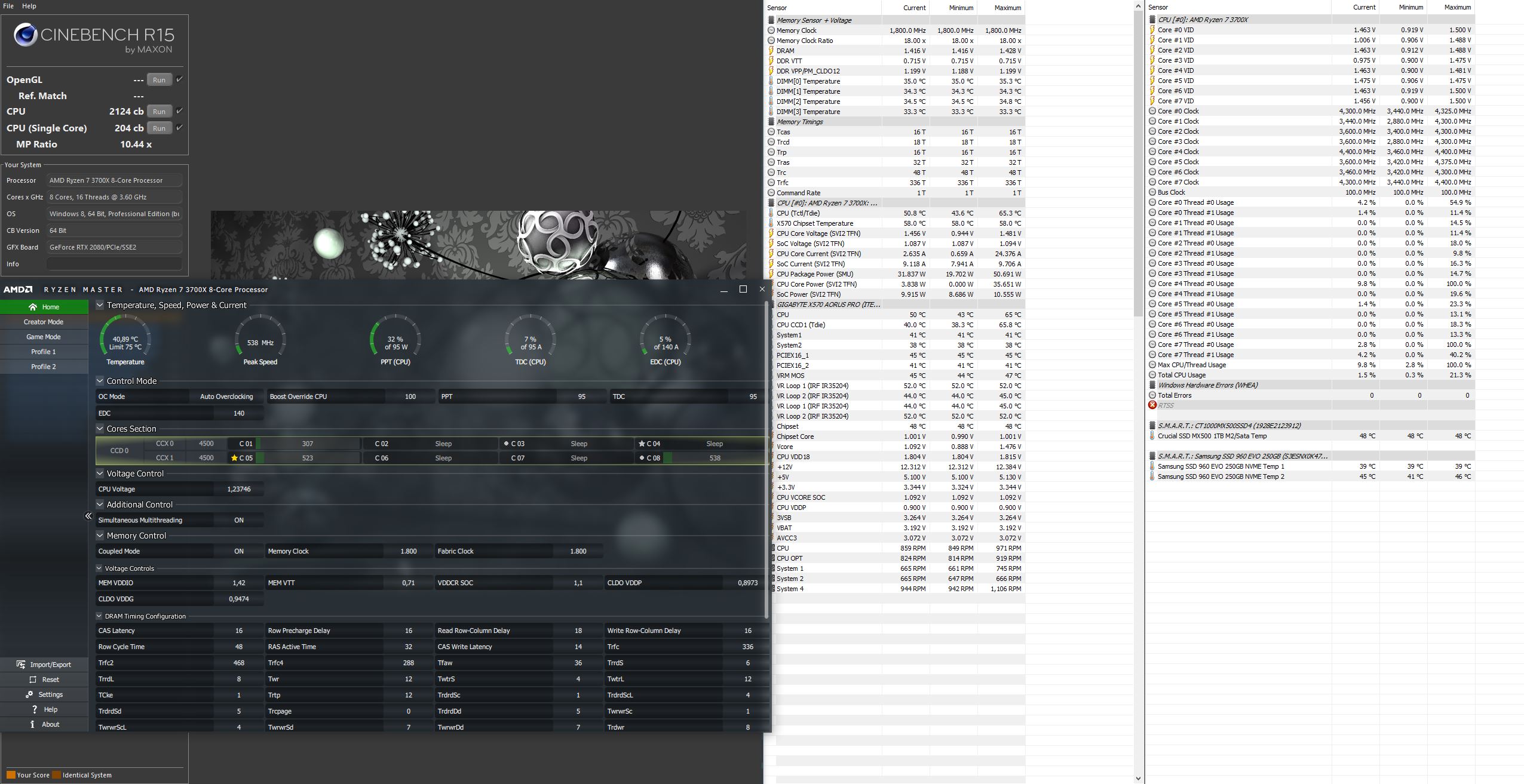Toggle the CPU (Single Core) checkmark
Image resolution: width=1524 pixels, height=784 pixels.
point(179,127)
